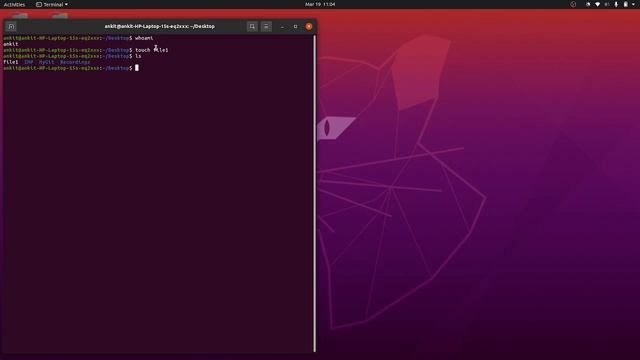Minimize the terminal window
640x360 pixels.
coord(282,27)
